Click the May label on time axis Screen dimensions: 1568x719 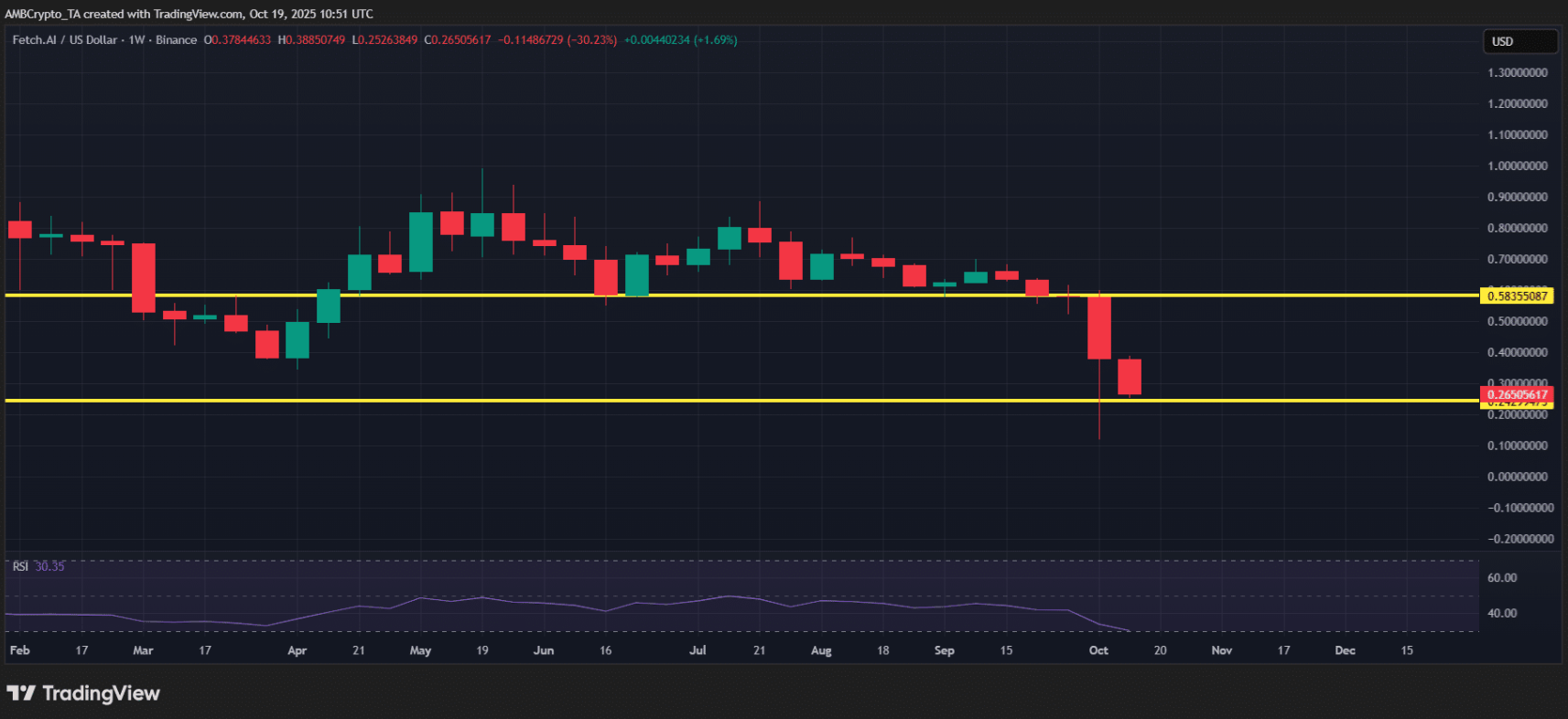coord(420,650)
